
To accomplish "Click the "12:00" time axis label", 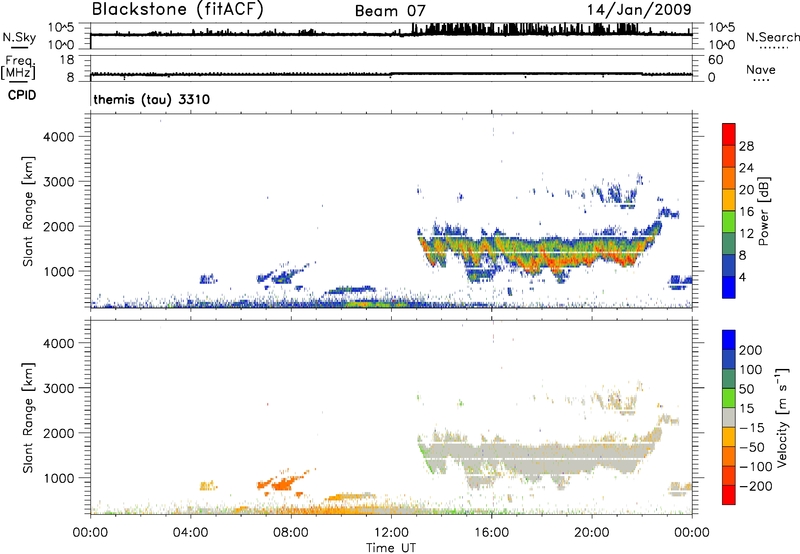I will [391, 532].
